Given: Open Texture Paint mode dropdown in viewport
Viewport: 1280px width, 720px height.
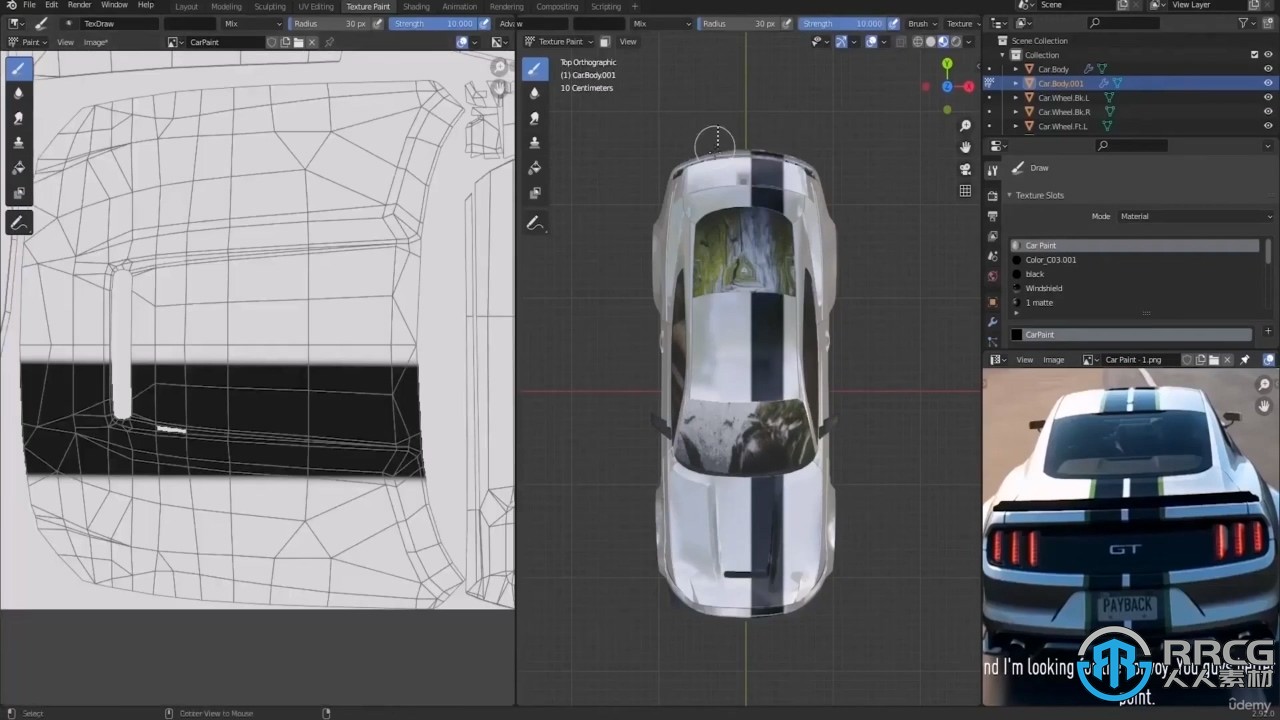Looking at the screenshot, I should coord(559,42).
